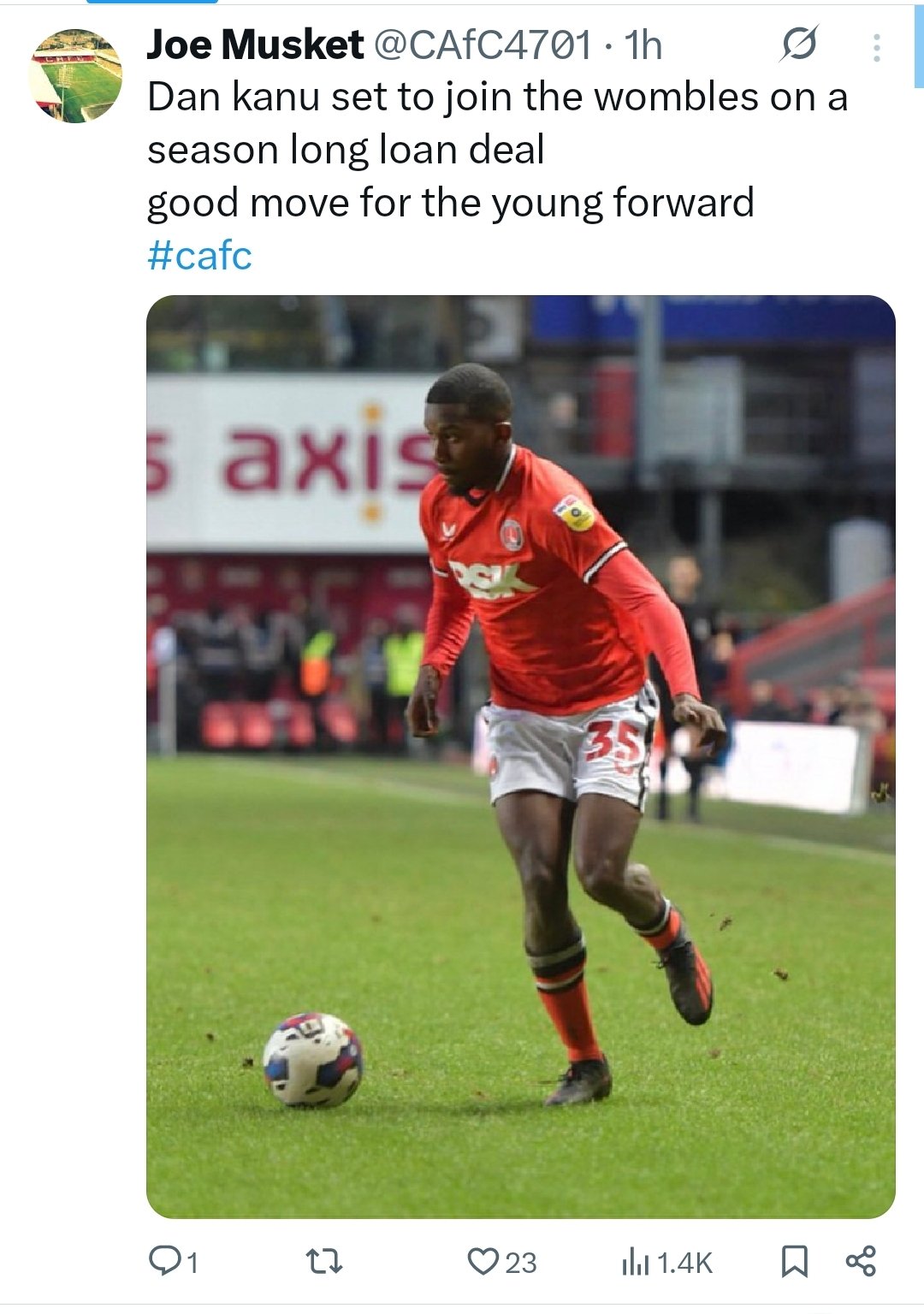The width and height of the screenshot is (924, 1314).
Task: Follow the #cafc hashtag
Action: tap(200, 256)
